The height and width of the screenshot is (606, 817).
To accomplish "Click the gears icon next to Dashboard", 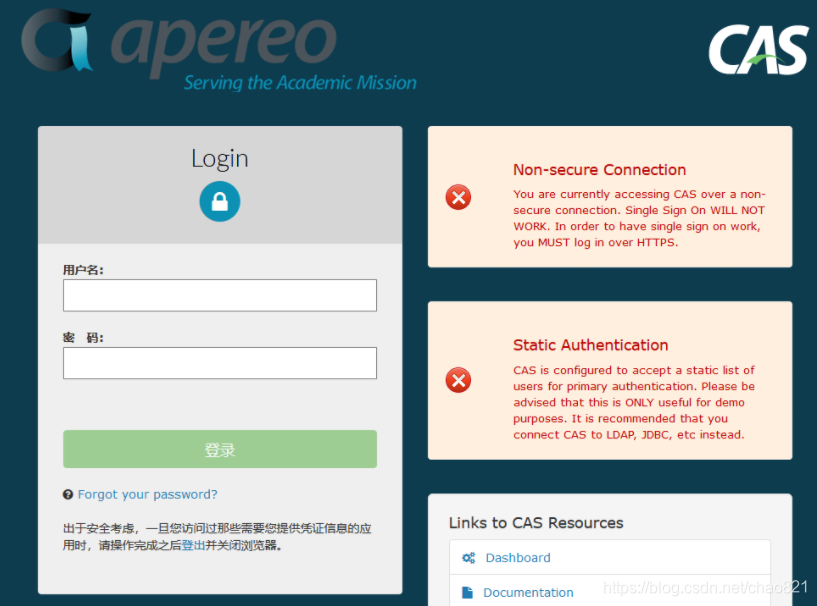I will [468, 558].
